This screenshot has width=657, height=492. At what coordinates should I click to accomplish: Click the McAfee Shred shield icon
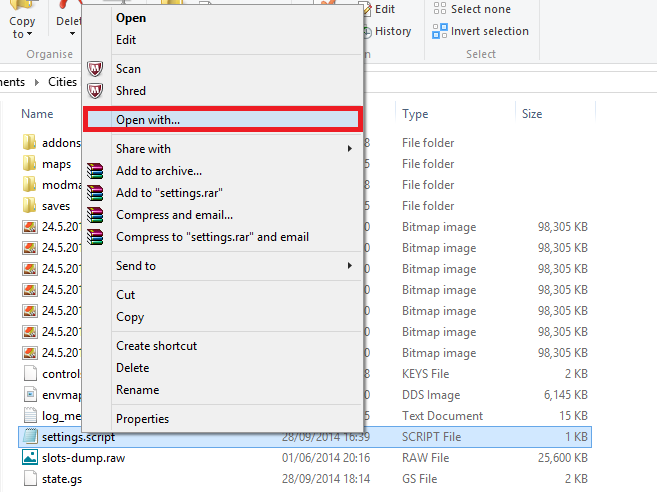pos(96,91)
